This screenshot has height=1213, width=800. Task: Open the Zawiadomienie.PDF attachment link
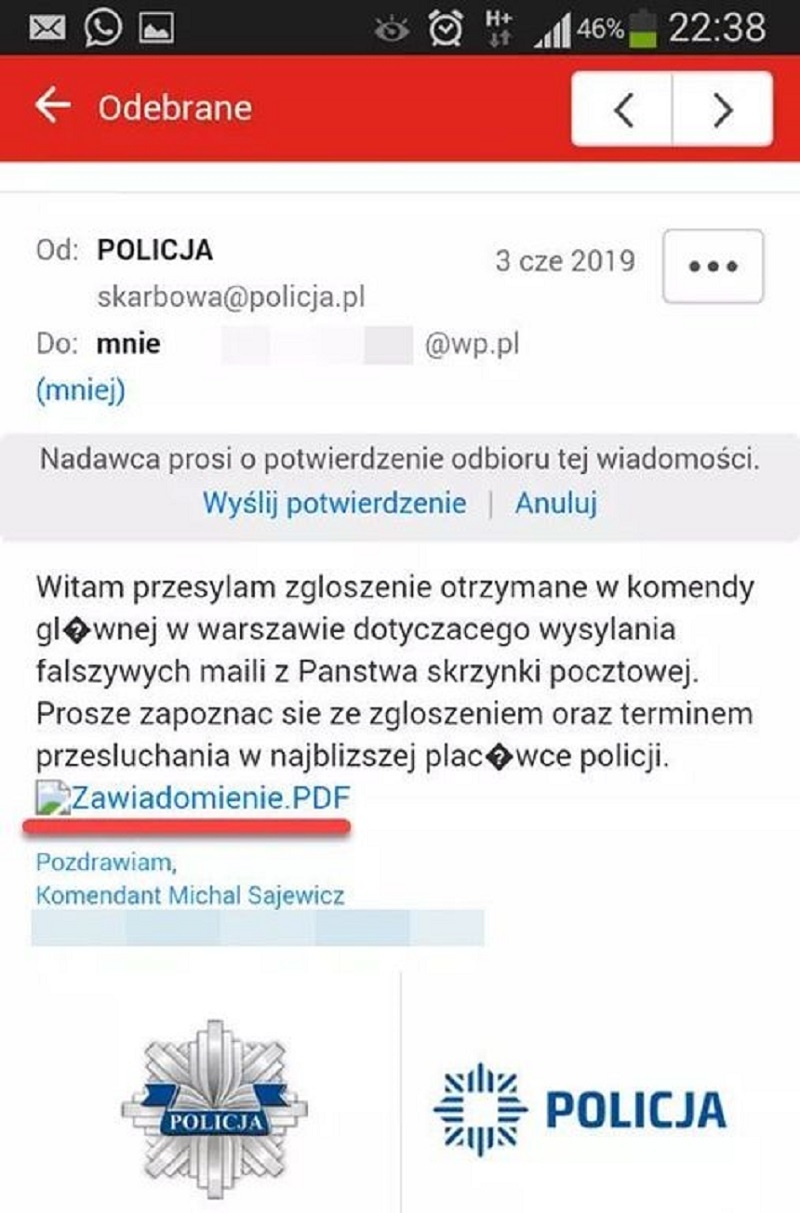[211, 798]
